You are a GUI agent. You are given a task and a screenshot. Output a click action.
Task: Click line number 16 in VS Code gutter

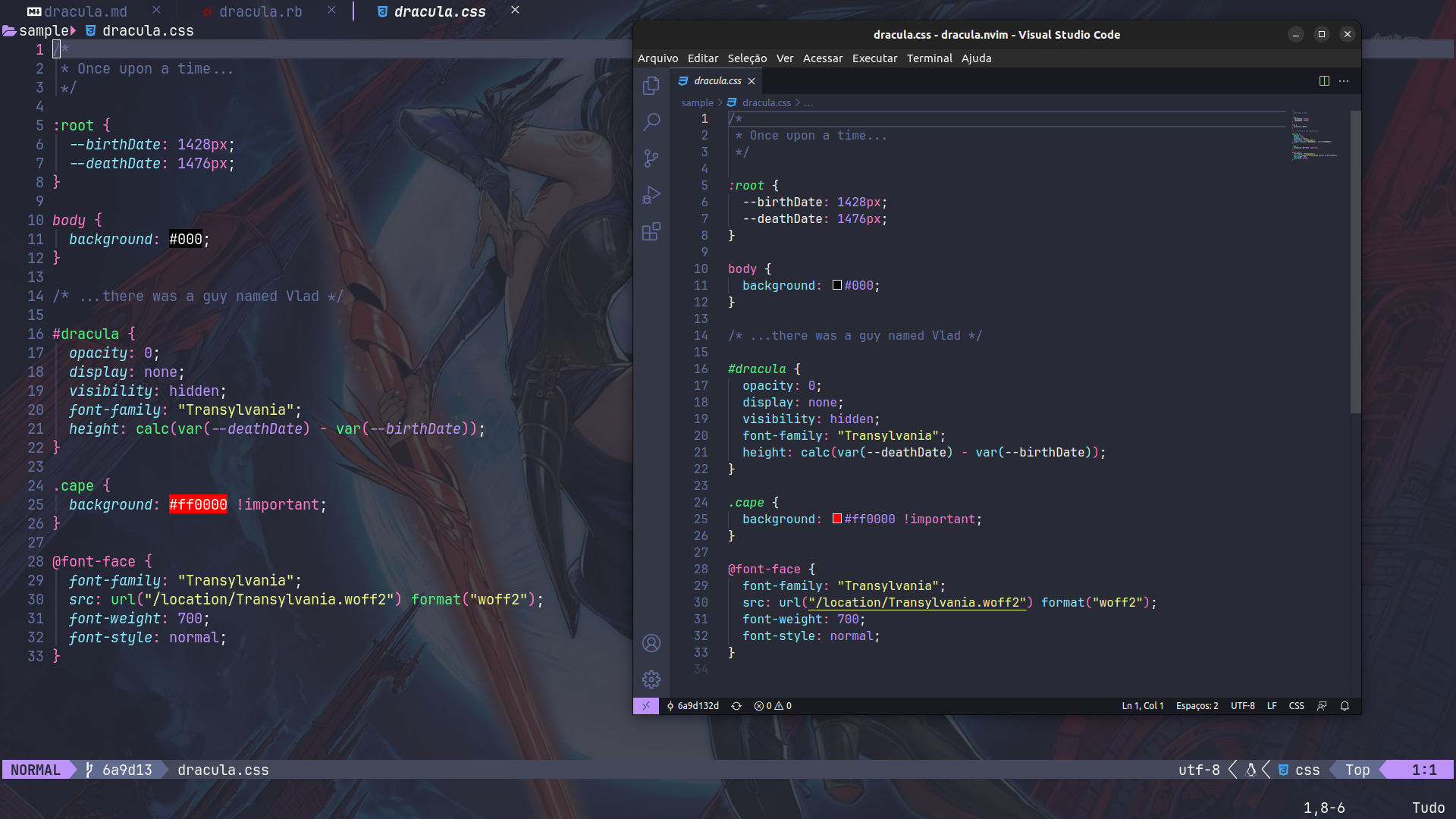point(700,369)
